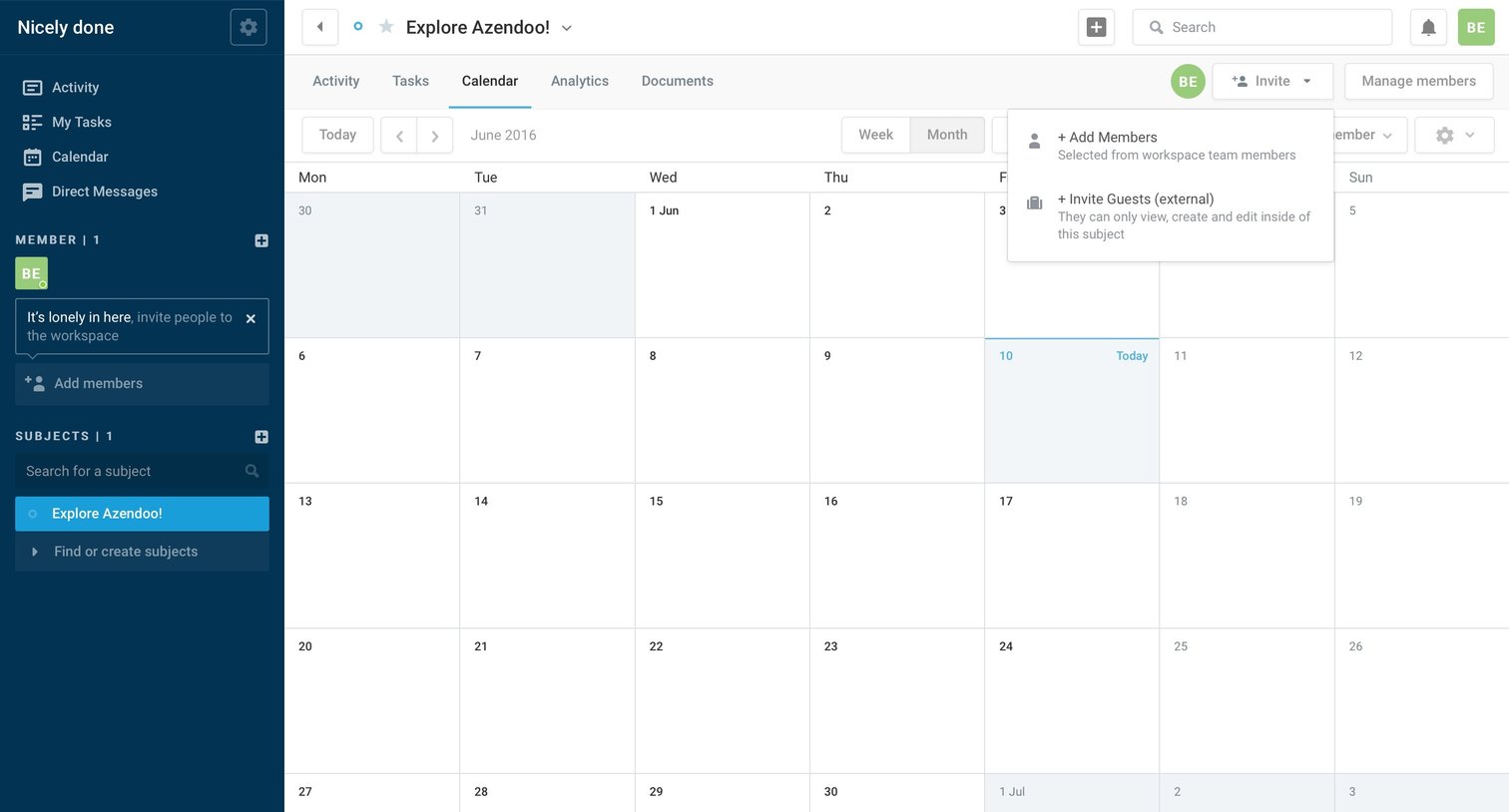Open the Invite dropdown button
The width and height of the screenshot is (1509, 812).
point(1272,82)
